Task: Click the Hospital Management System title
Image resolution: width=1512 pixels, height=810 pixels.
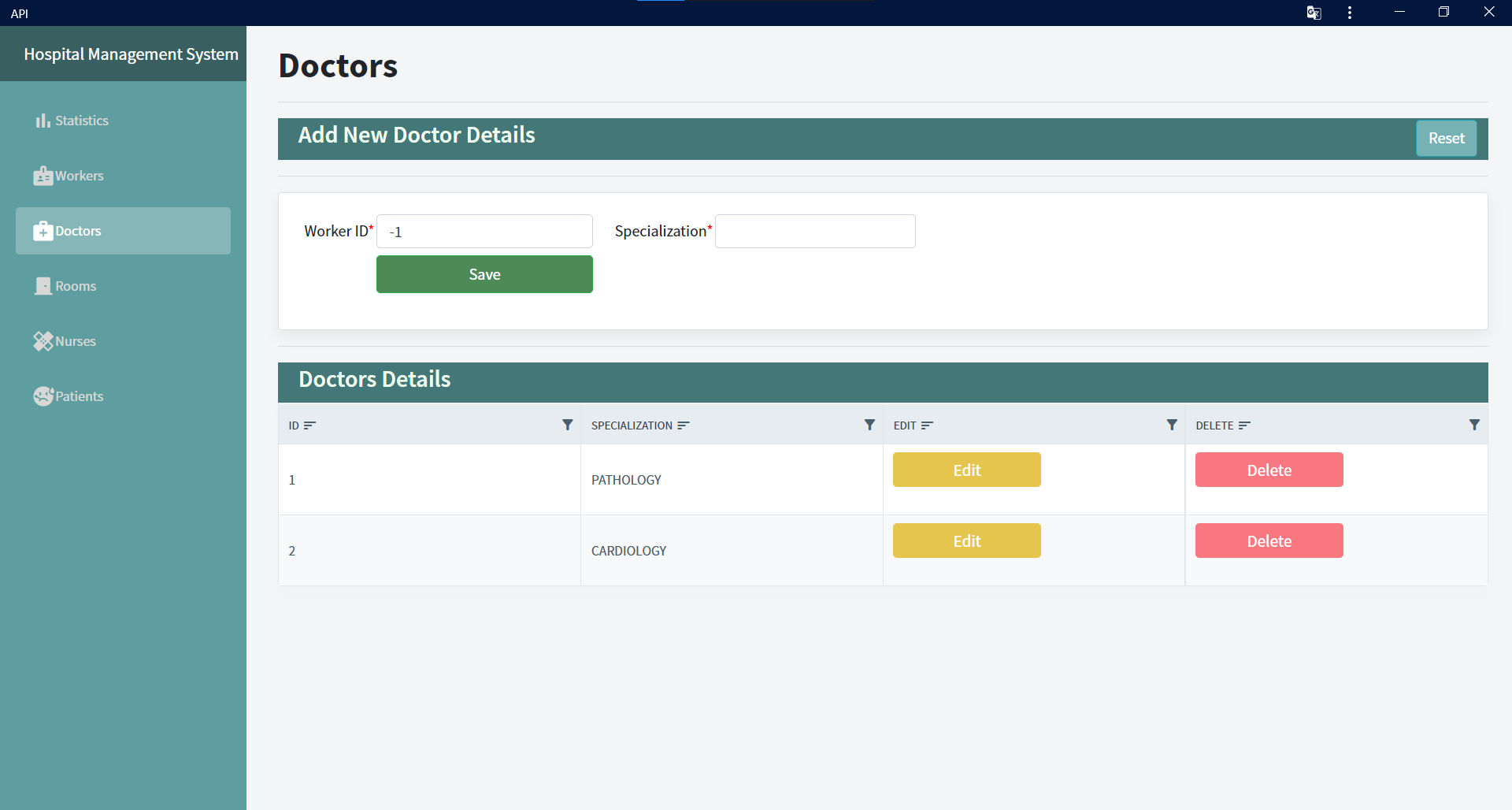Action: pos(131,54)
